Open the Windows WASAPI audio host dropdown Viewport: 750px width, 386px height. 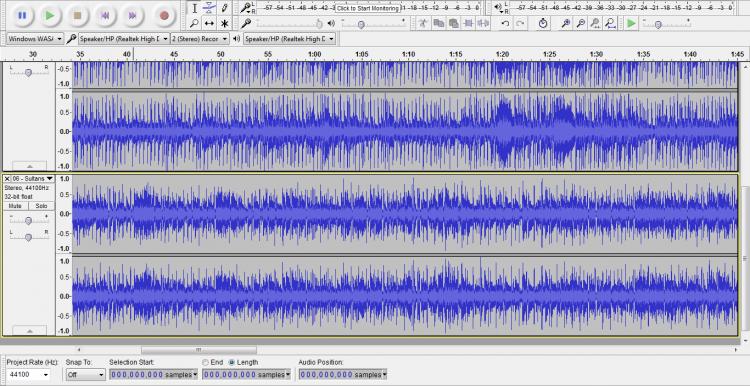coord(35,39)
